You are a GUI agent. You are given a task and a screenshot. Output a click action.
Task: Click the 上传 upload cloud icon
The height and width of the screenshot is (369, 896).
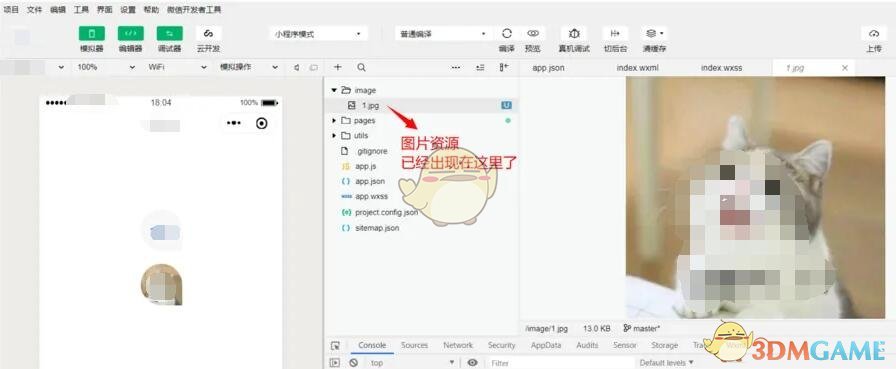pyautogui.click(x=874, y=34)
